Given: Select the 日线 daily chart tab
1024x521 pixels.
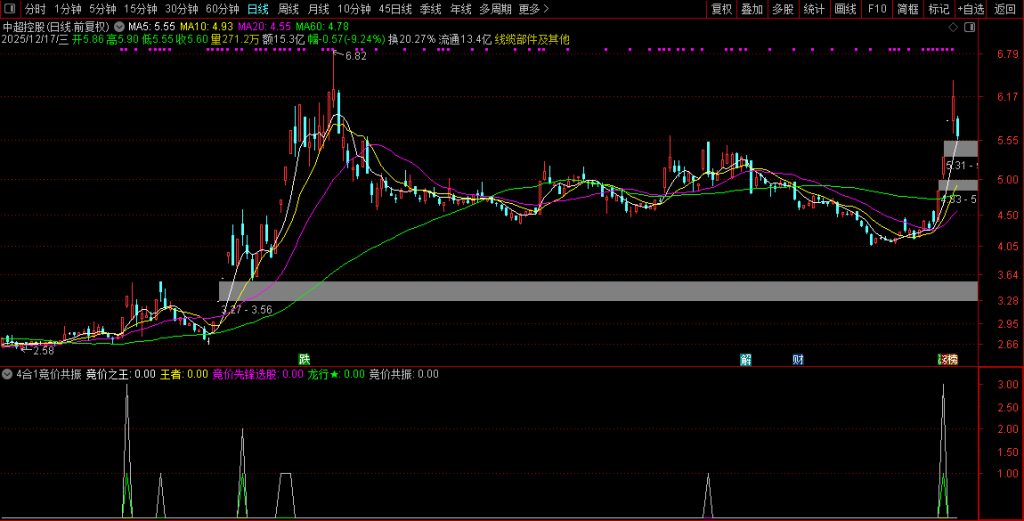Looking at the screenshot, I should point(258,9).
